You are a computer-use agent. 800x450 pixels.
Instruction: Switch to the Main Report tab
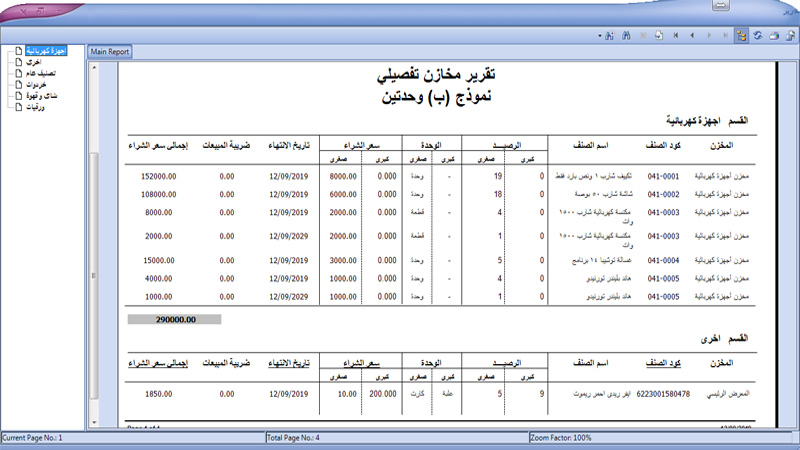(x=110, y=52)
